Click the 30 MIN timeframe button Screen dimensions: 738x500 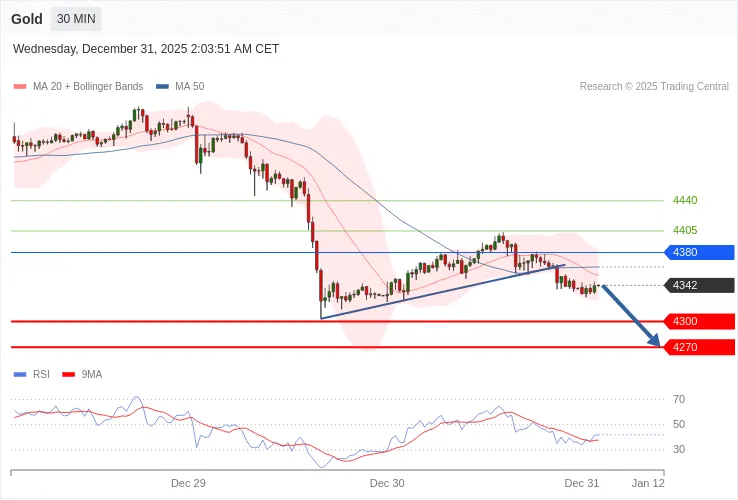coord(77,19)
